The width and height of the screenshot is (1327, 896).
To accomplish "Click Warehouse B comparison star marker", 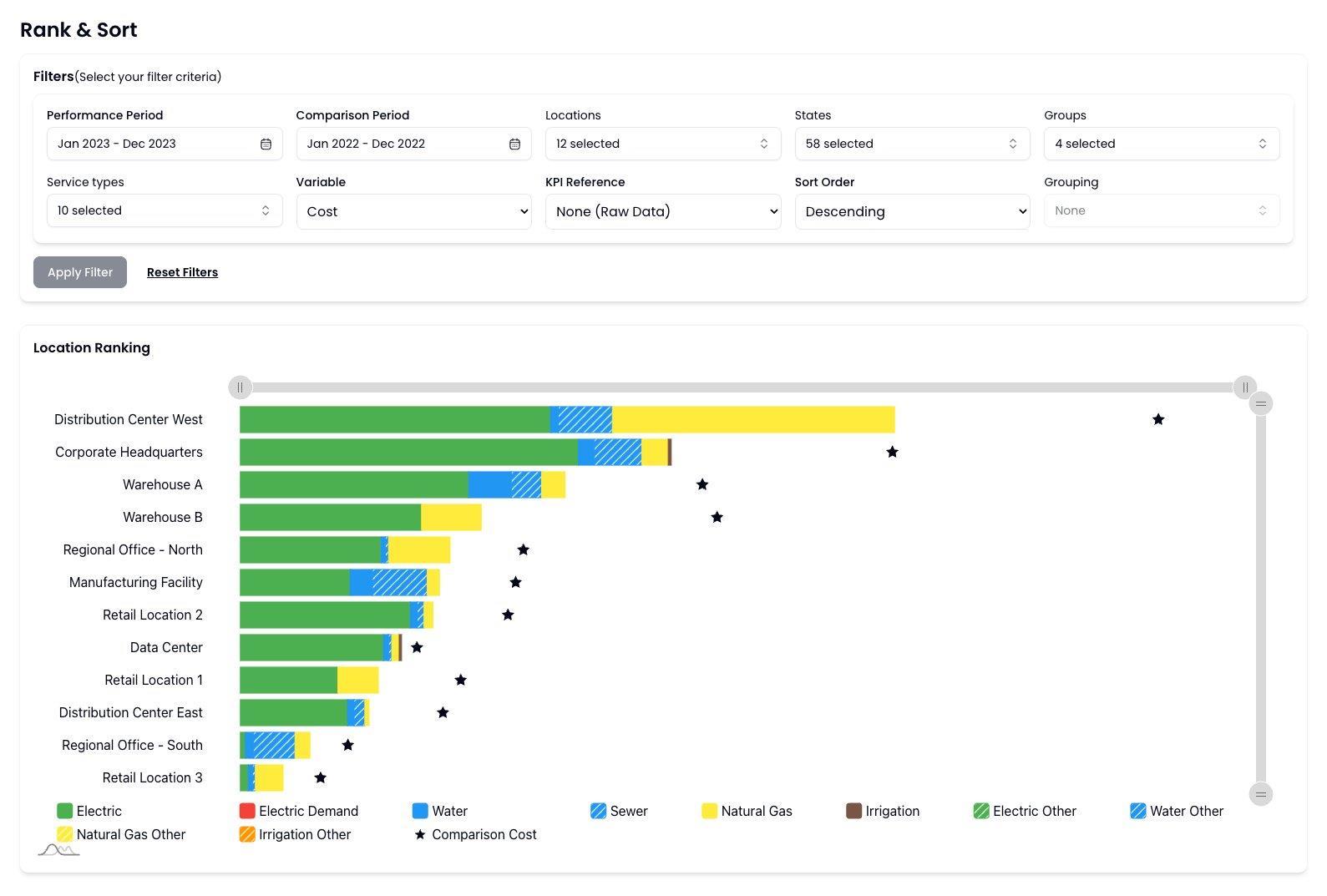I will click(717, 517).
